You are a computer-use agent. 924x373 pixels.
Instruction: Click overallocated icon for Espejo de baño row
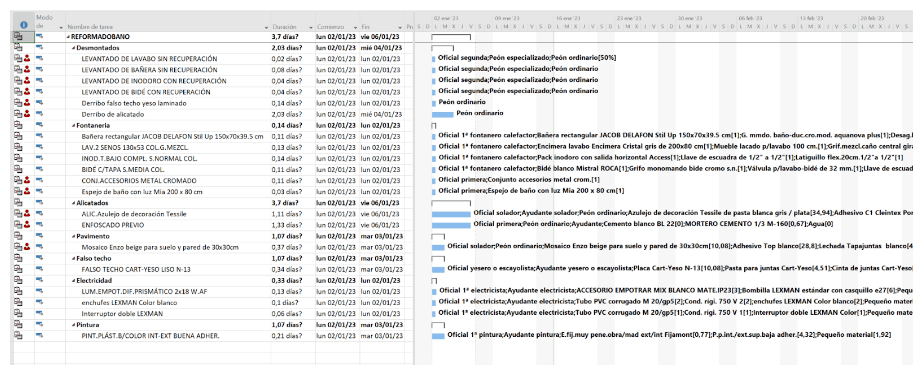[27, 192]
